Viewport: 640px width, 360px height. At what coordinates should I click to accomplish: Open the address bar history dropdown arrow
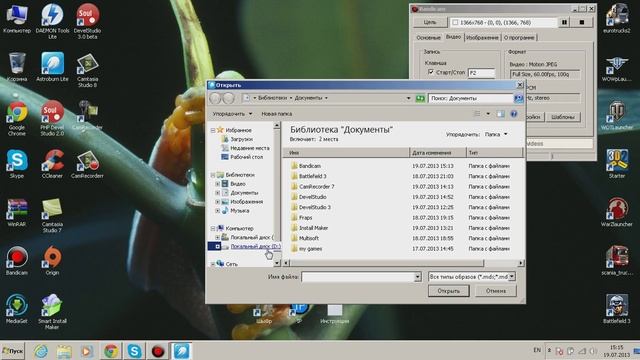tap(408, 98)
